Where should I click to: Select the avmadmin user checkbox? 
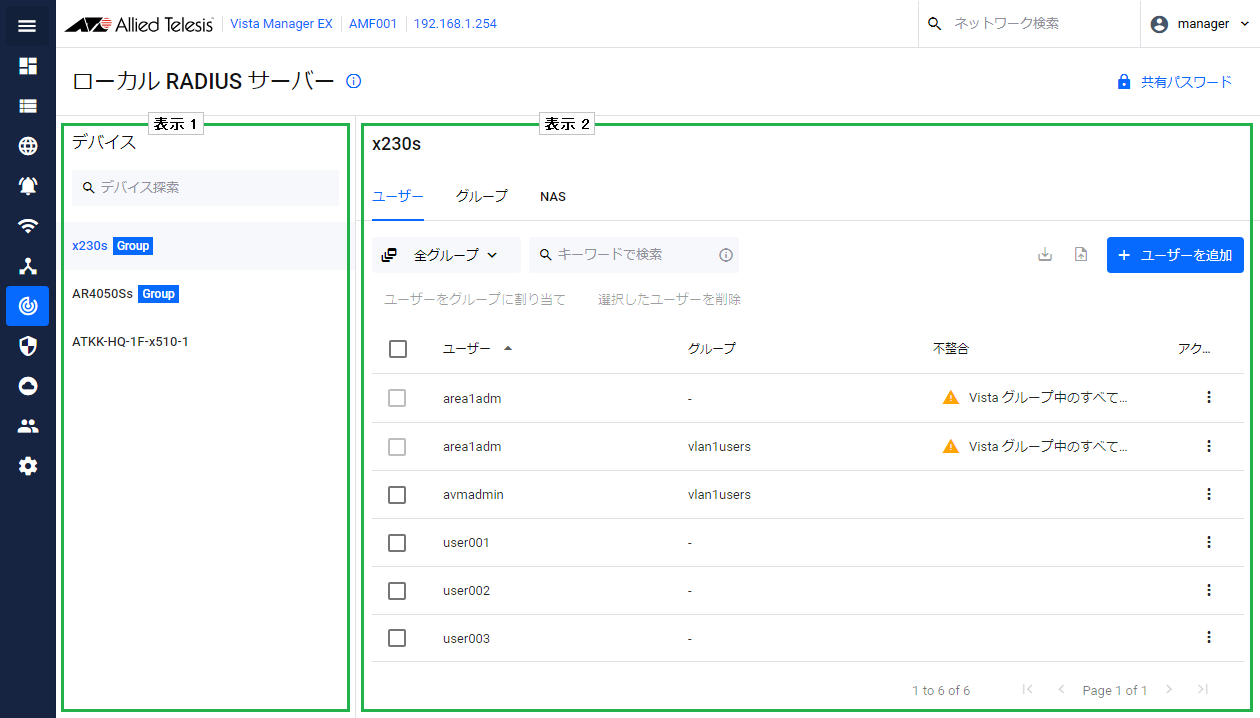point(397,495)
